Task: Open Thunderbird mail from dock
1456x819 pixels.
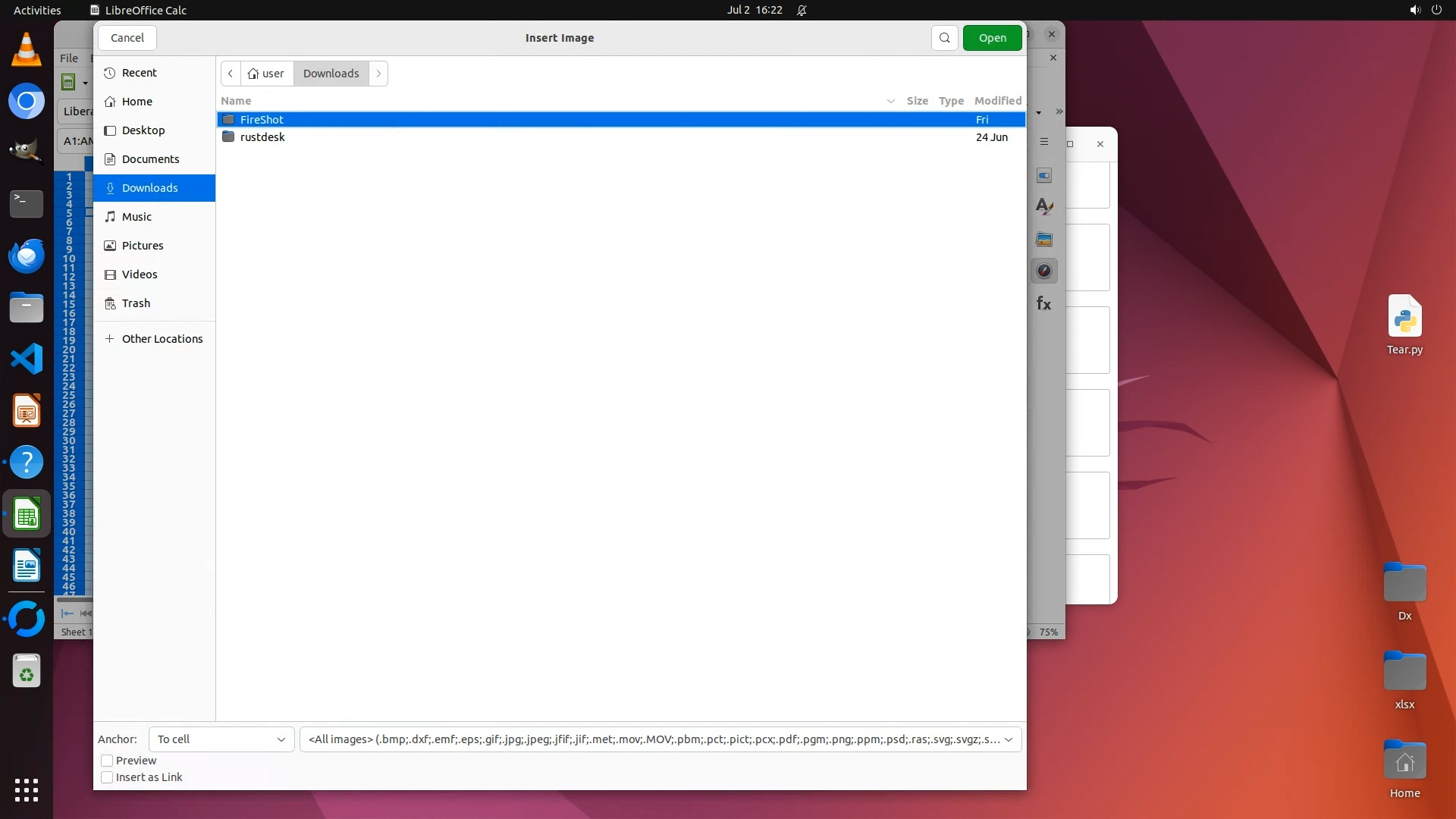Action: [x=27, y=256]
